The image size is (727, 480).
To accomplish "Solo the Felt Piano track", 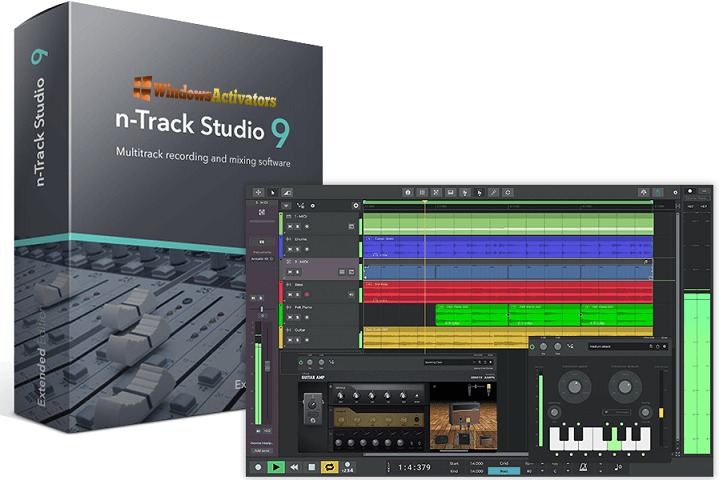I will tap(298, 317).
